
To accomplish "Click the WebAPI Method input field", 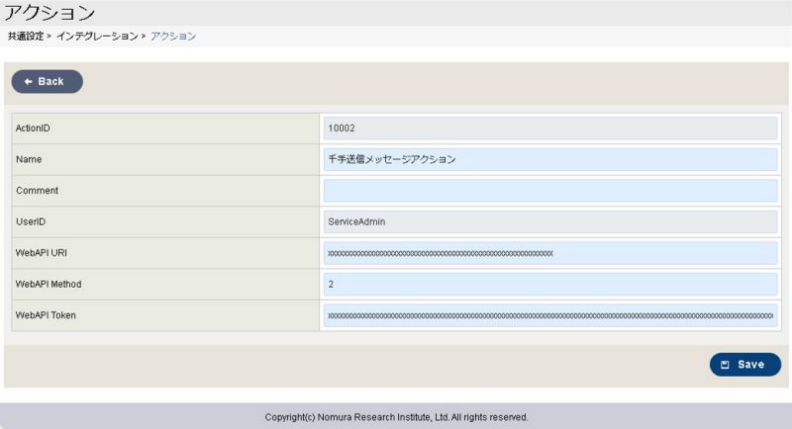I will coord(550,284).
